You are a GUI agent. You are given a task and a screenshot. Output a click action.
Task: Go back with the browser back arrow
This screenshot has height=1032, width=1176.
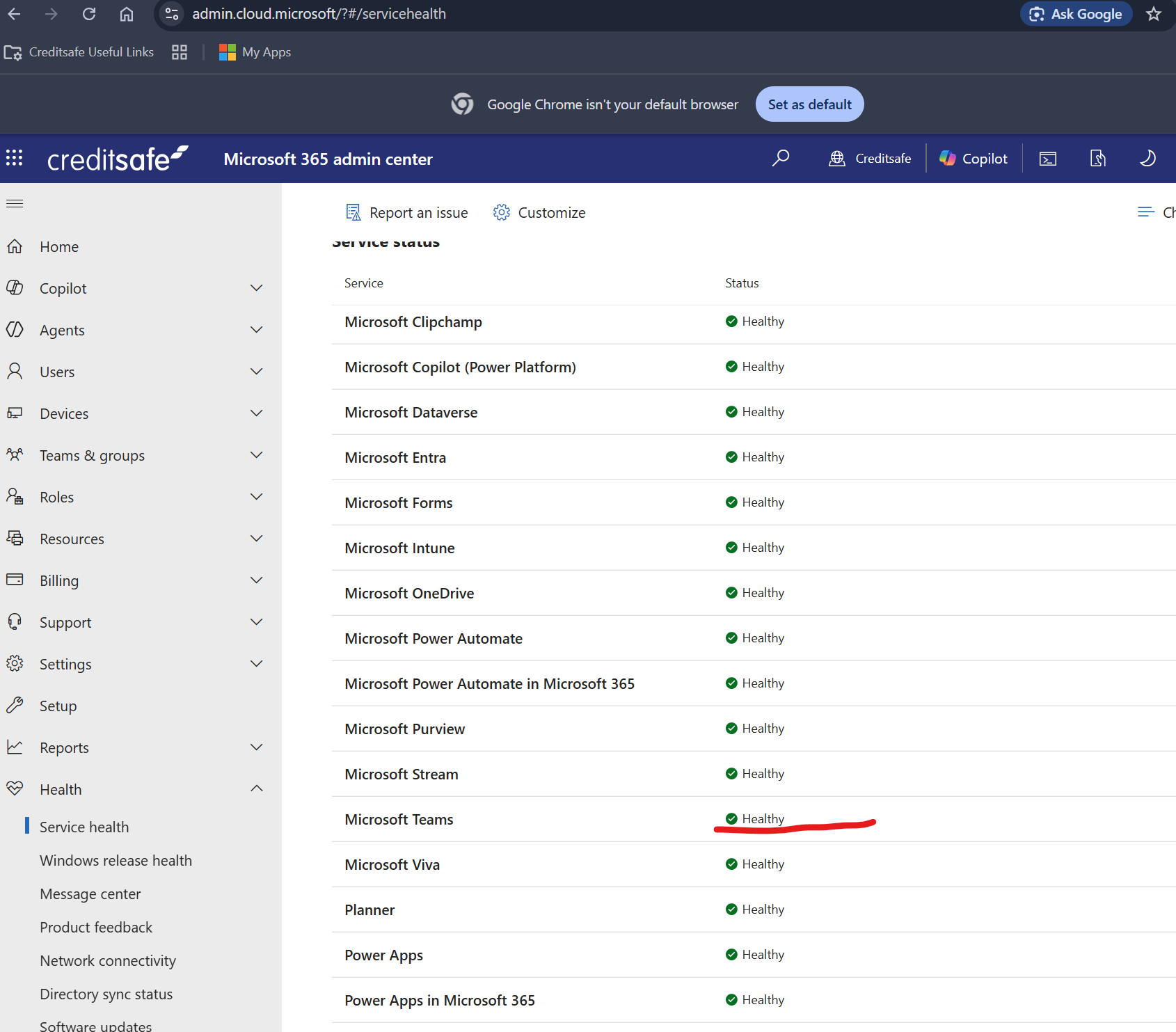click(14, 14)
